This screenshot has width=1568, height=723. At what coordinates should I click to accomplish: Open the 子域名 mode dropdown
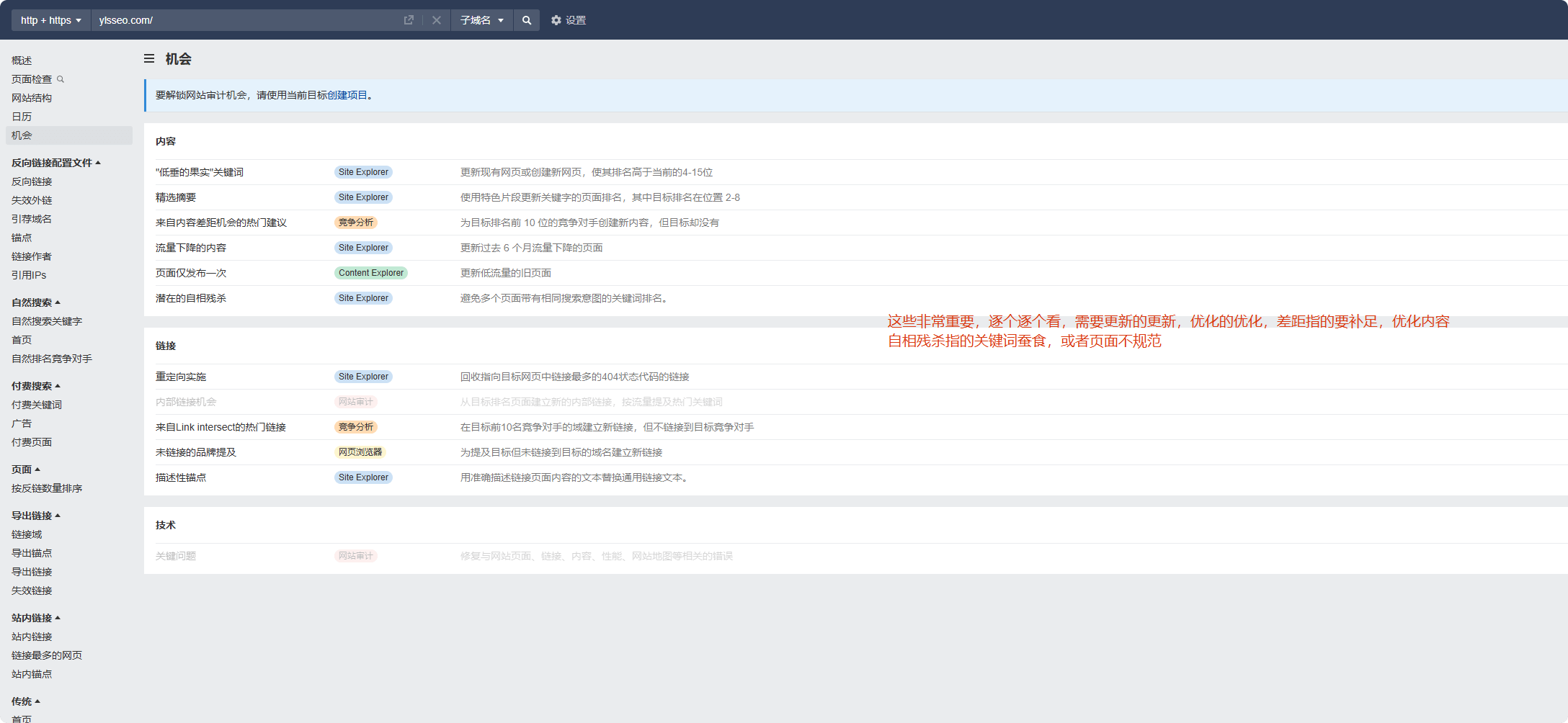pyautogui.click(x=481, y=19)
